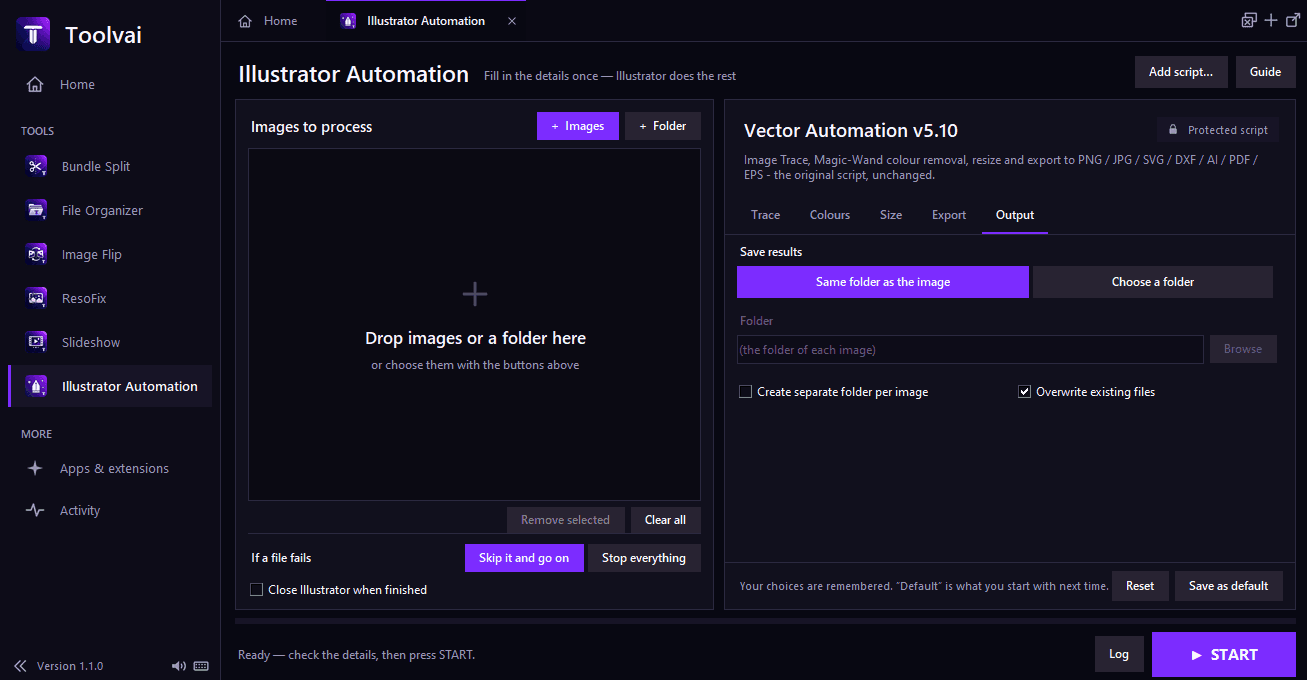Open the Trace settings tab

(765, 215)
